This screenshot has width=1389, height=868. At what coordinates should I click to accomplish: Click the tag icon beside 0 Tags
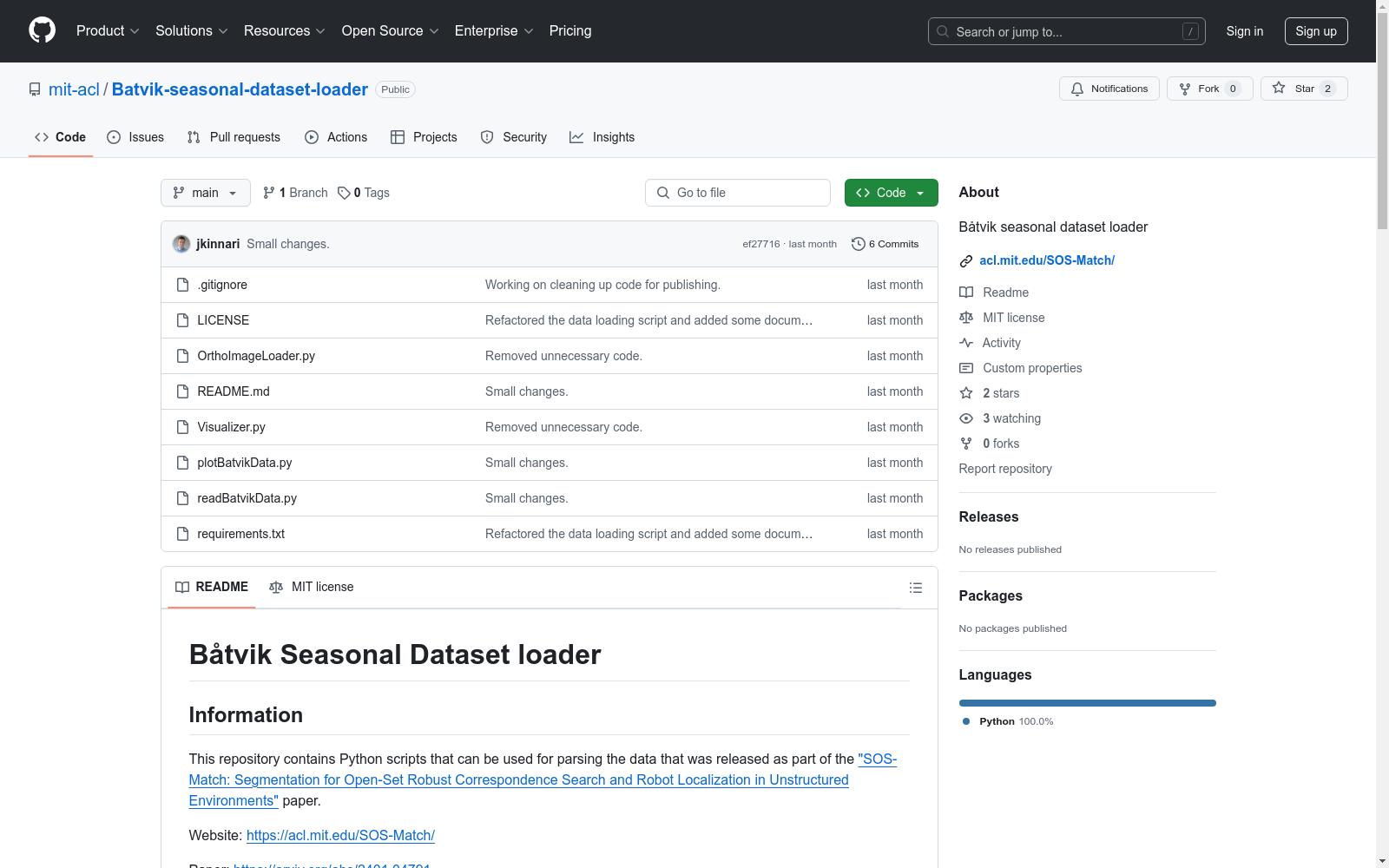(344, 193)
